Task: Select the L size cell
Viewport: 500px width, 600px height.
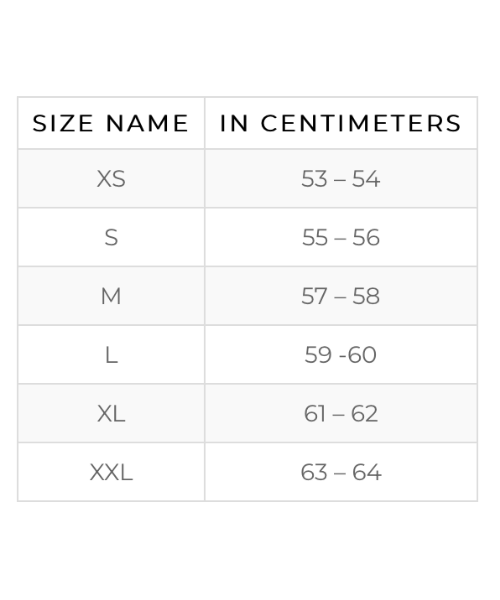Action: point(111,355)
